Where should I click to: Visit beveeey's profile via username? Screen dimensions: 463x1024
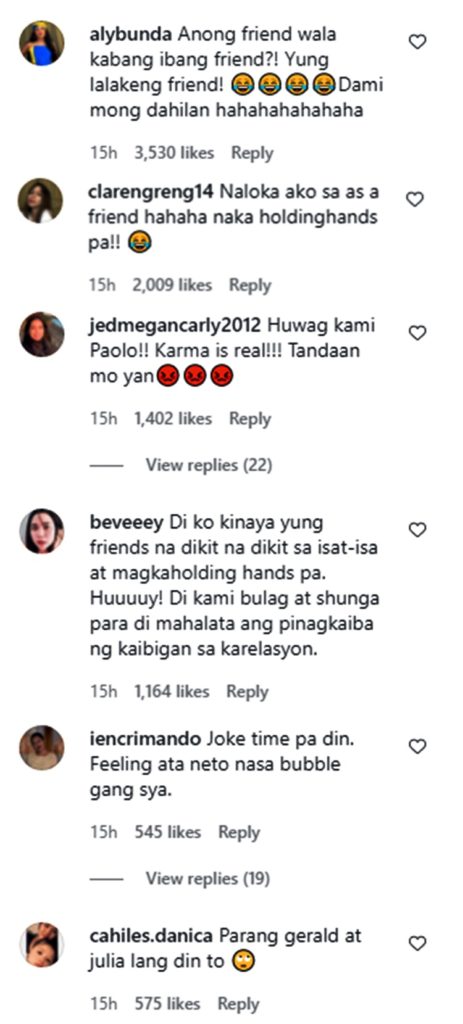click(x=127, y=523)
